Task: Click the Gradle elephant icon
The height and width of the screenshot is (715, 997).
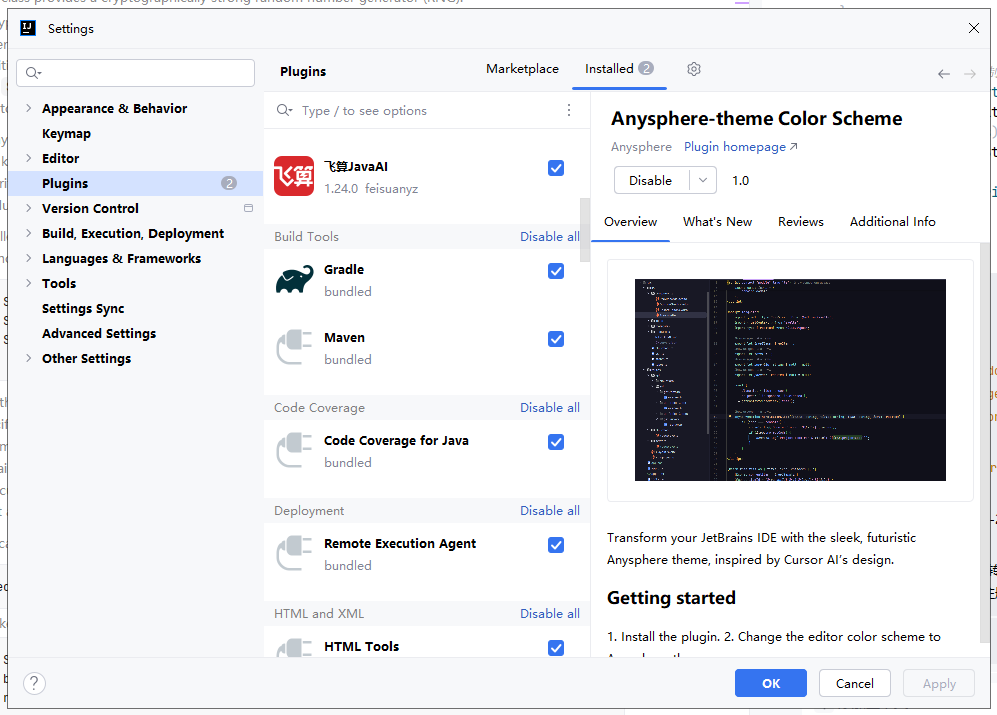Action: pos(294,279)
